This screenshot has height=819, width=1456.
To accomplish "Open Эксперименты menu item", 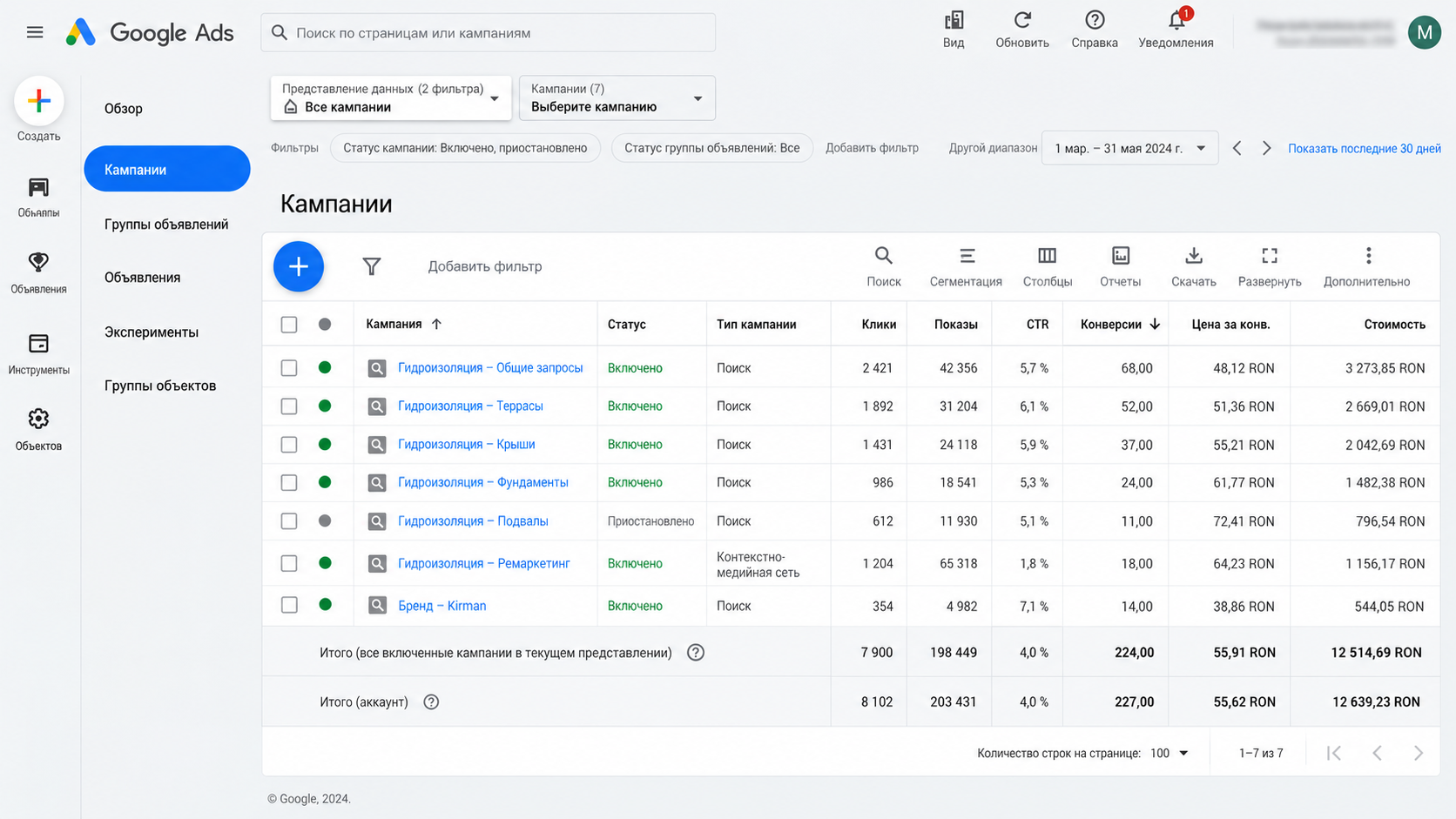I will (x=152, y=332).
